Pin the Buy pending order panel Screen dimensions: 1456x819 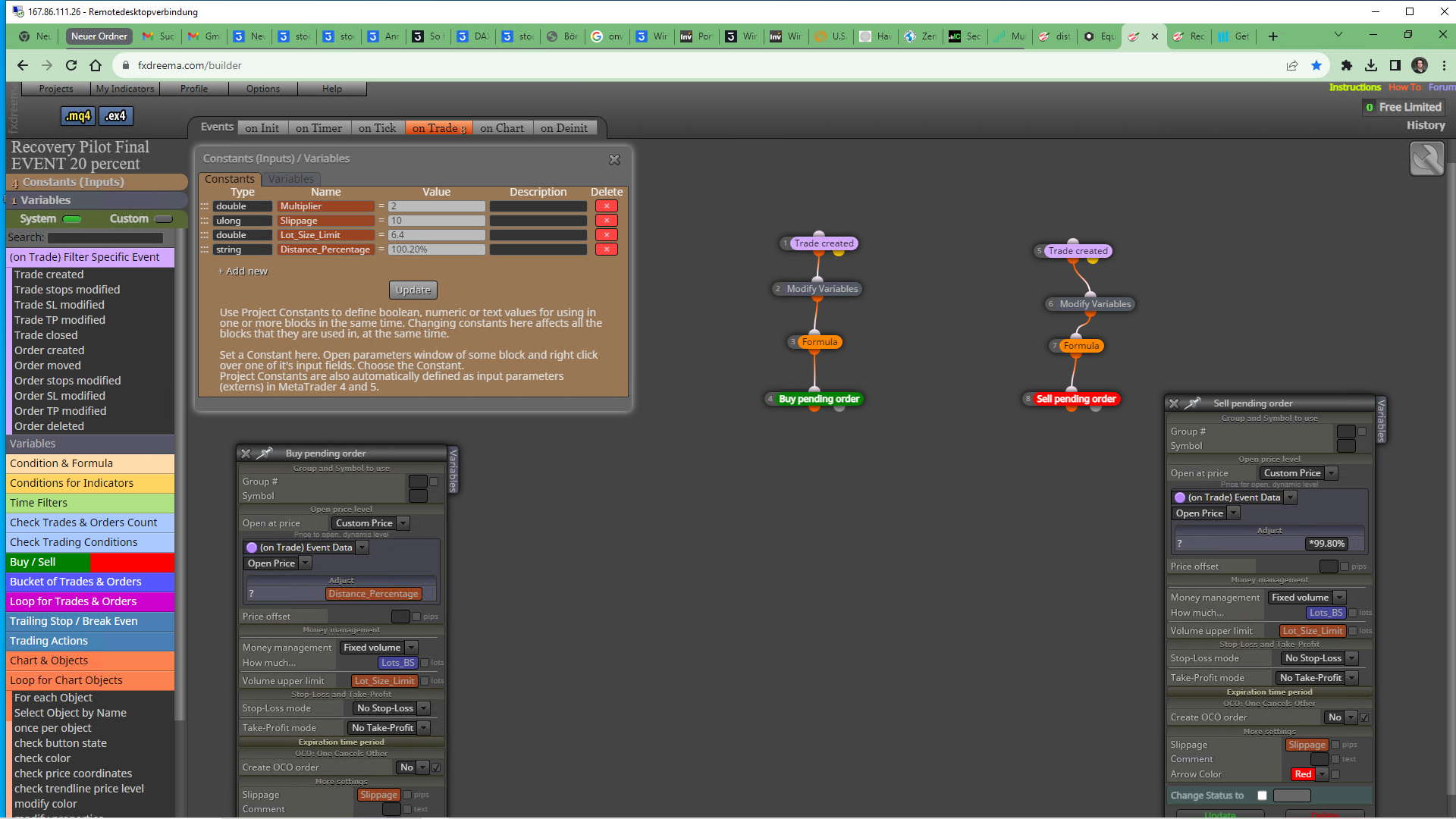click(x=265, y=453)
